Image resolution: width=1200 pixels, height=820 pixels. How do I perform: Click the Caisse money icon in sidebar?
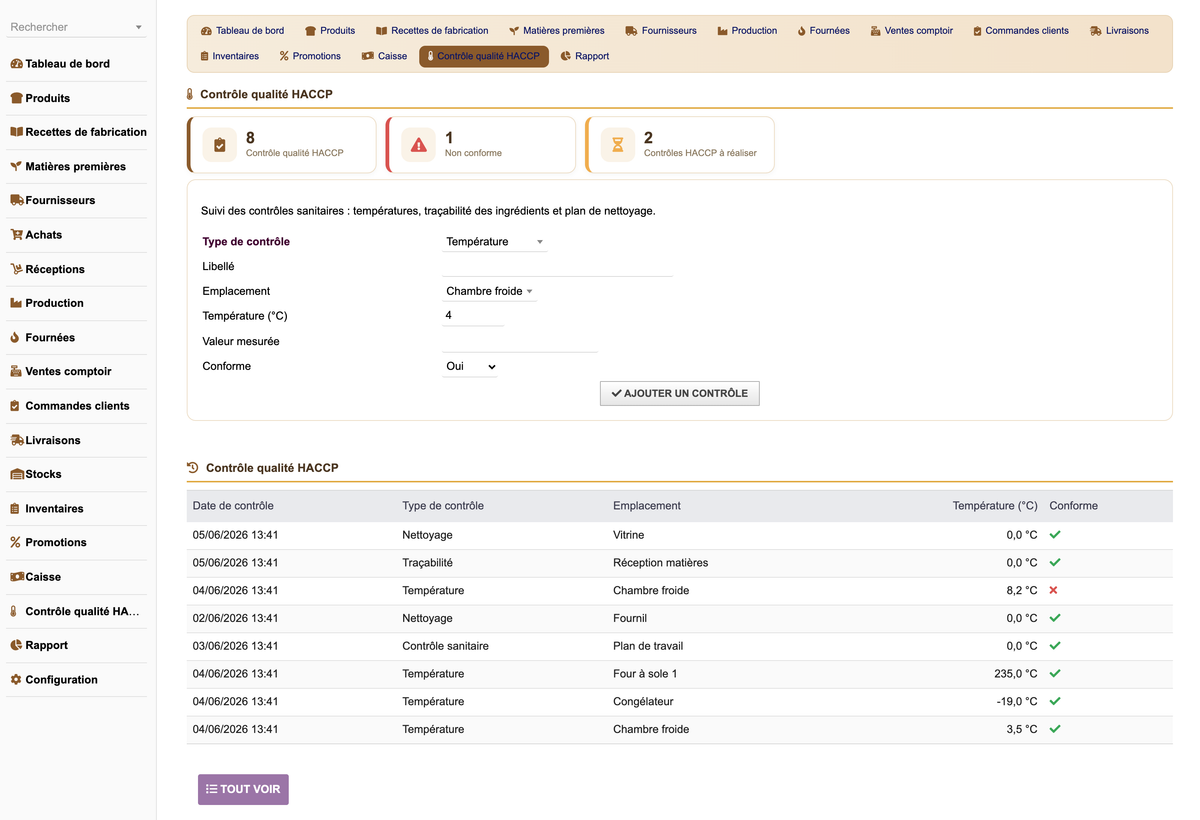pyautogui.click(x=16, y=577)
